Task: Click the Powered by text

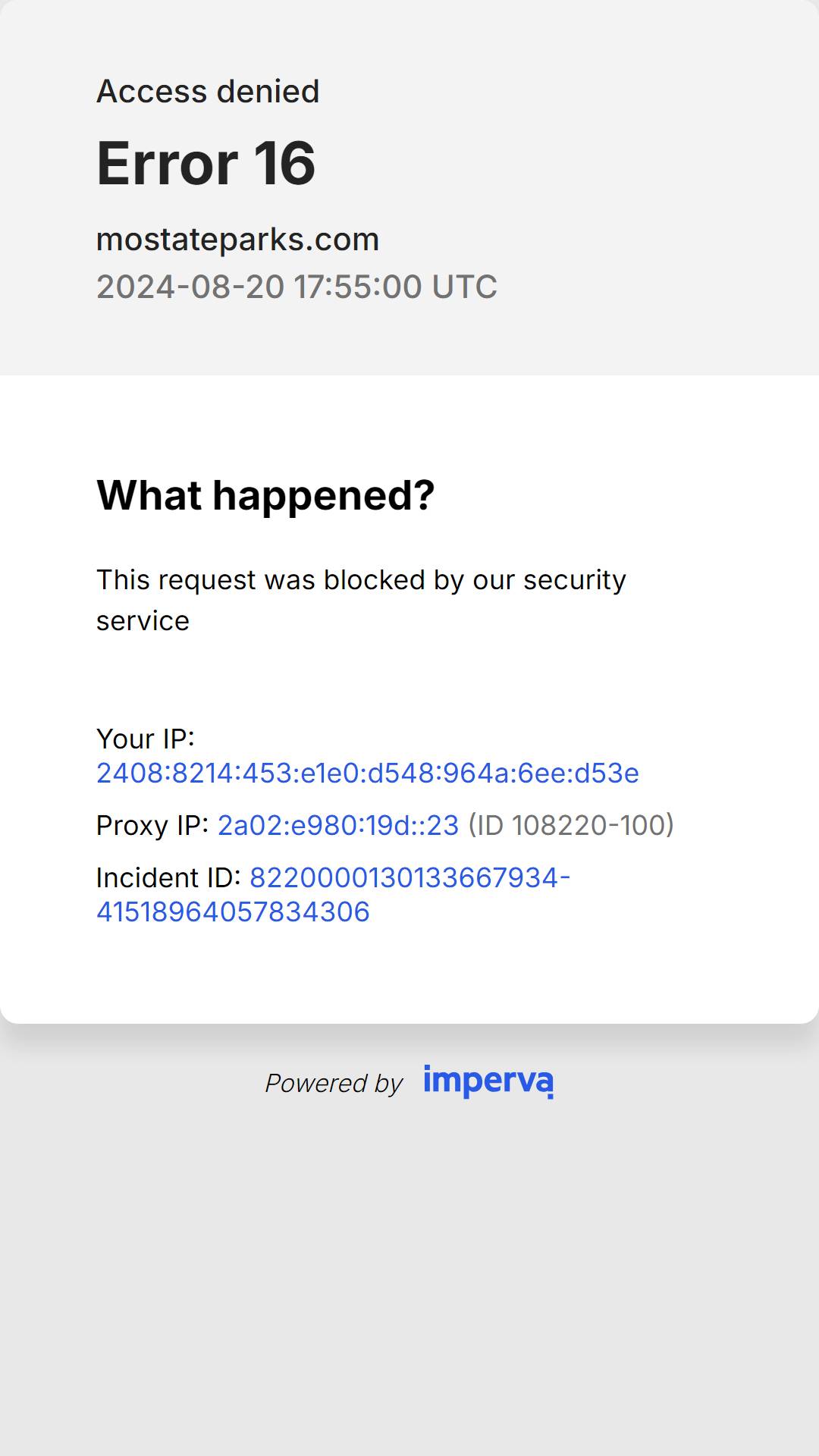Action: click(334, 1083)
